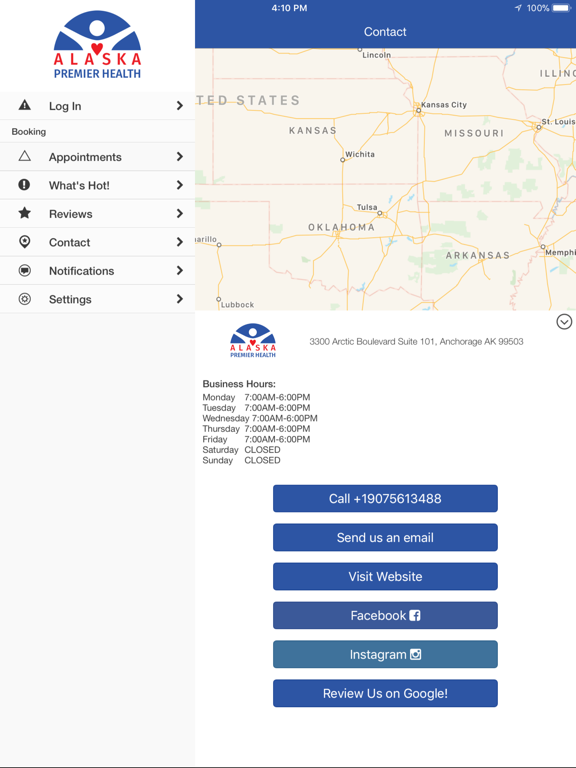
Task: Click the chevron on the Settings row
Action: [180, 299]
